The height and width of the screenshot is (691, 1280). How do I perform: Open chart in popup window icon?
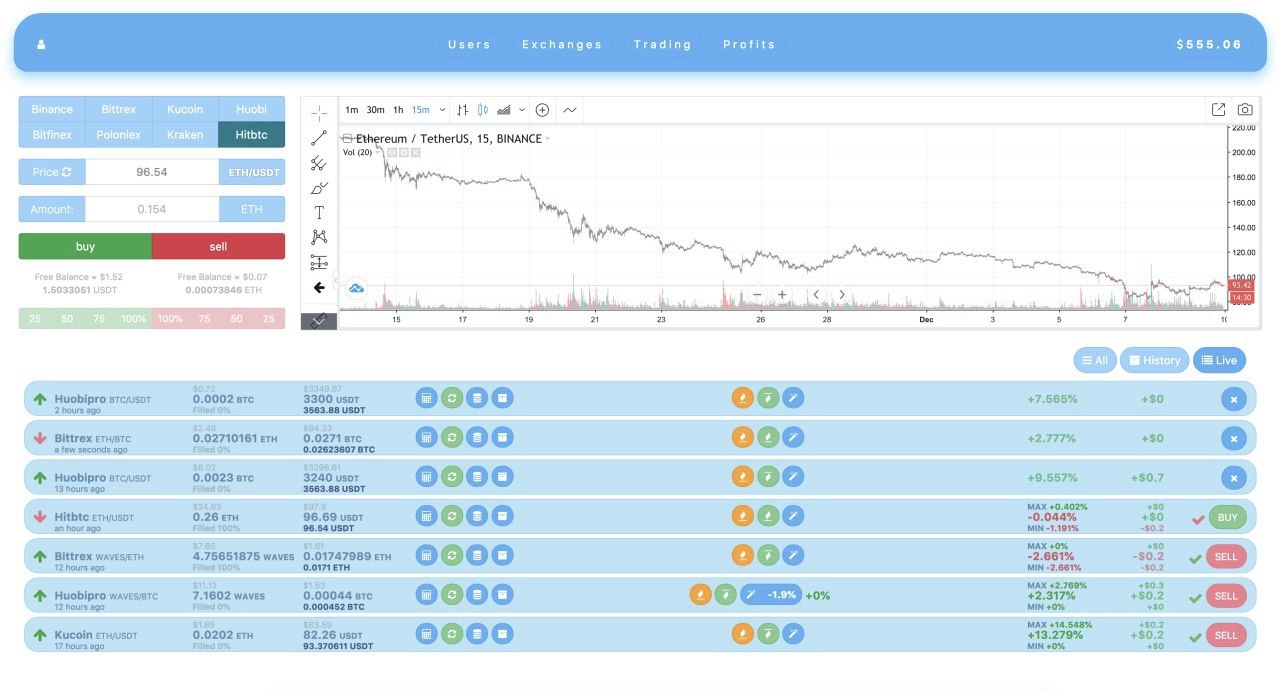pyautogui.click(x=1218, y=110)
